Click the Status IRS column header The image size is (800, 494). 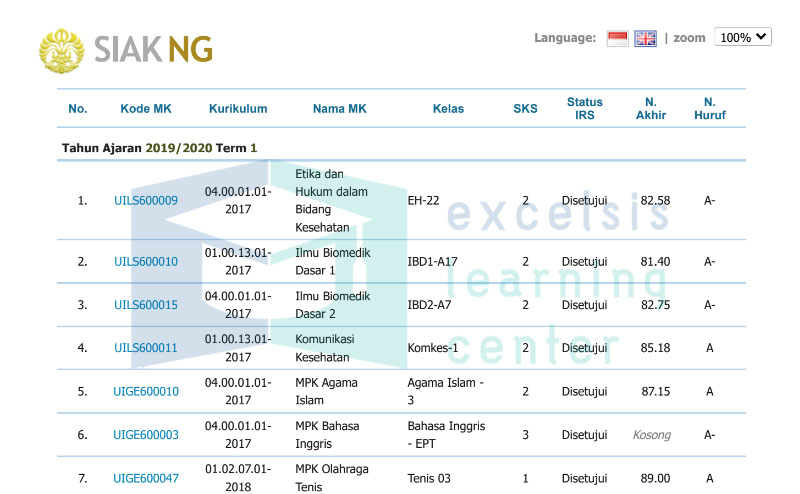coord(585,109)
